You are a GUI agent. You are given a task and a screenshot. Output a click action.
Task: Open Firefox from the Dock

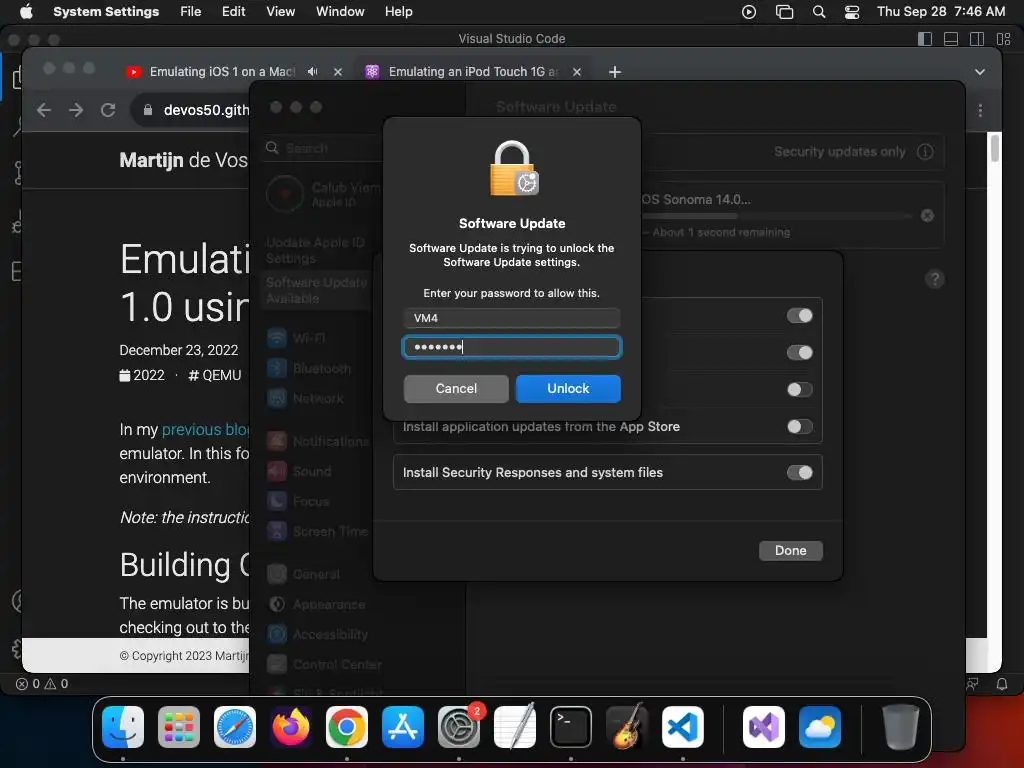291,727
